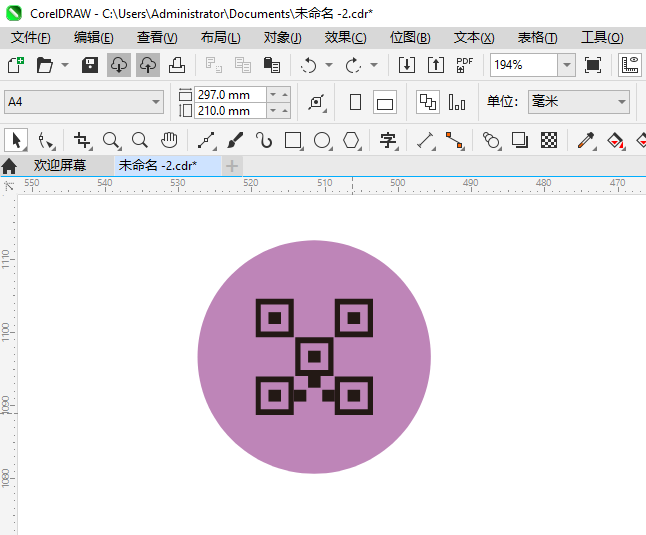Click the Open folder icon
Viewport: 646px width, 535px height.
[x=44, y=65]
